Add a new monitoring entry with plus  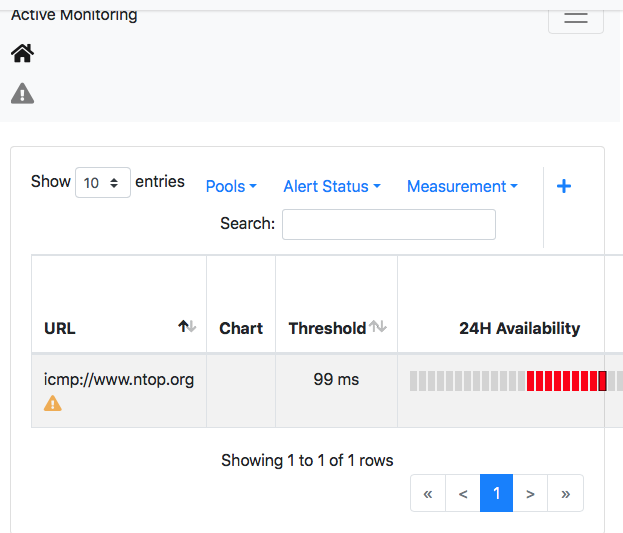pos(564,186)
